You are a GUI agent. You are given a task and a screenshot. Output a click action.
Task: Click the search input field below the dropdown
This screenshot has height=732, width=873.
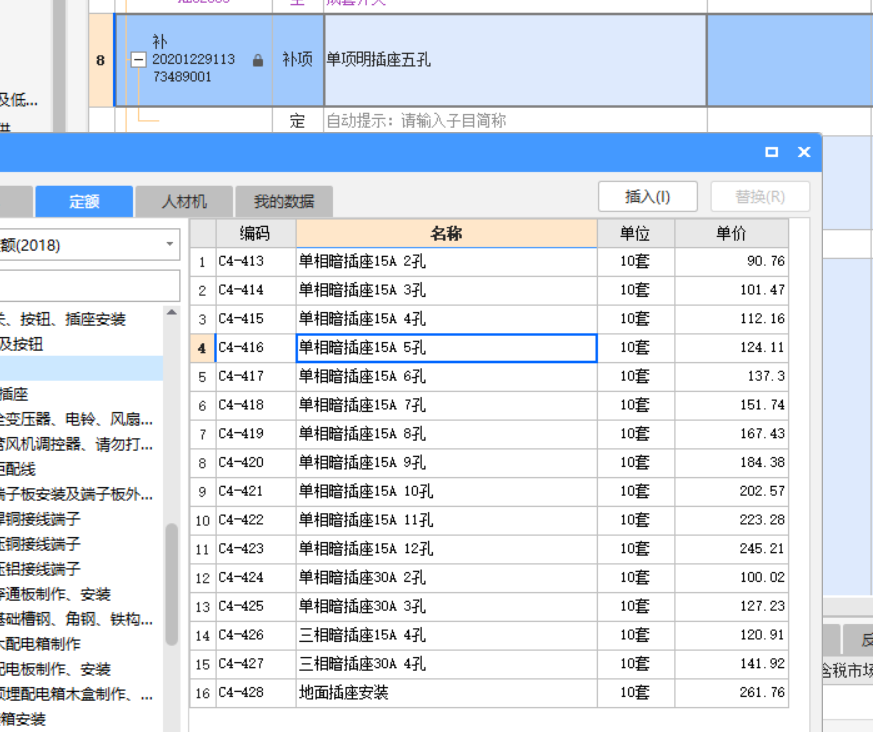(89, 286)
